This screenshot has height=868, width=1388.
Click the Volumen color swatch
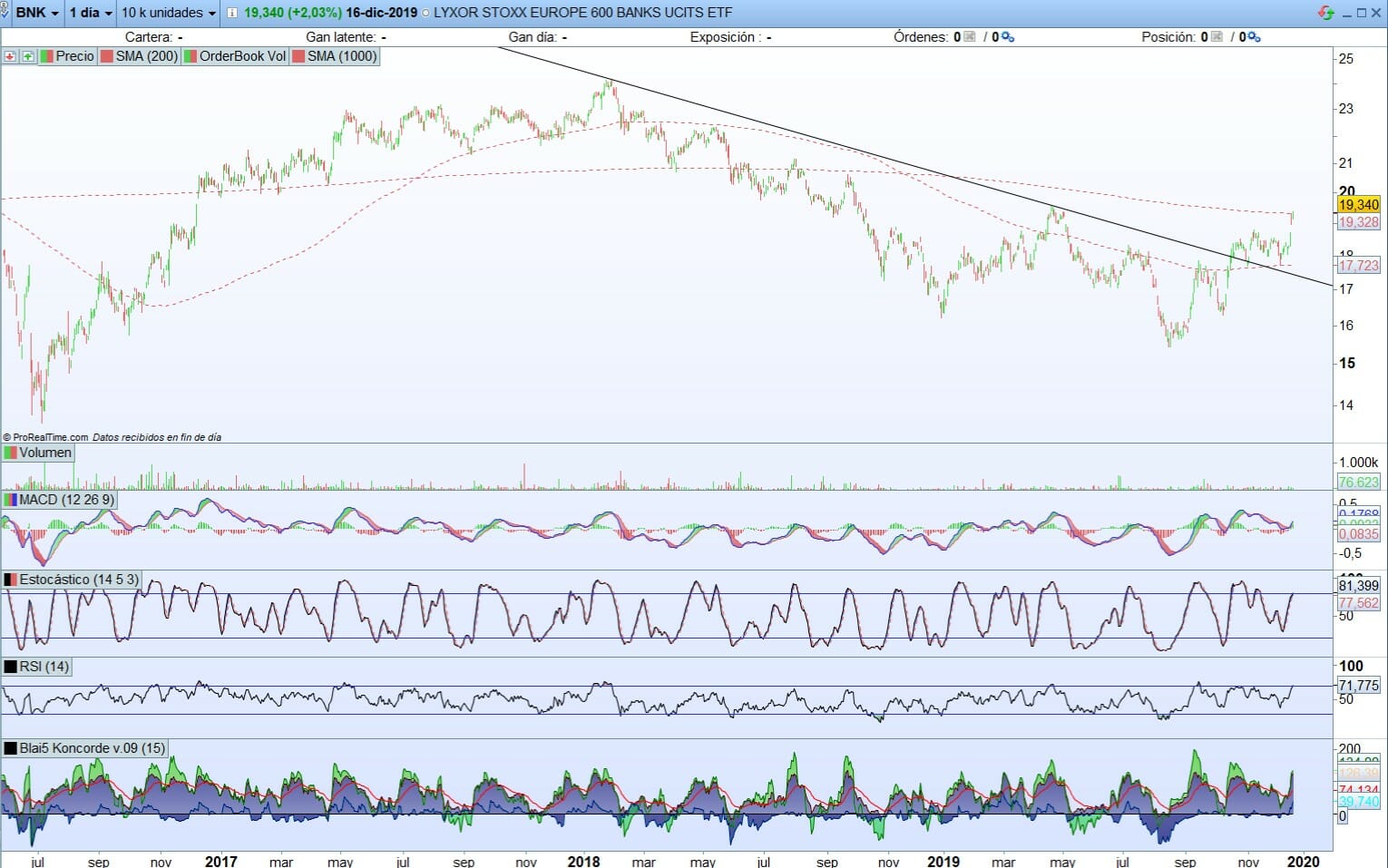[x=10, y=453]
